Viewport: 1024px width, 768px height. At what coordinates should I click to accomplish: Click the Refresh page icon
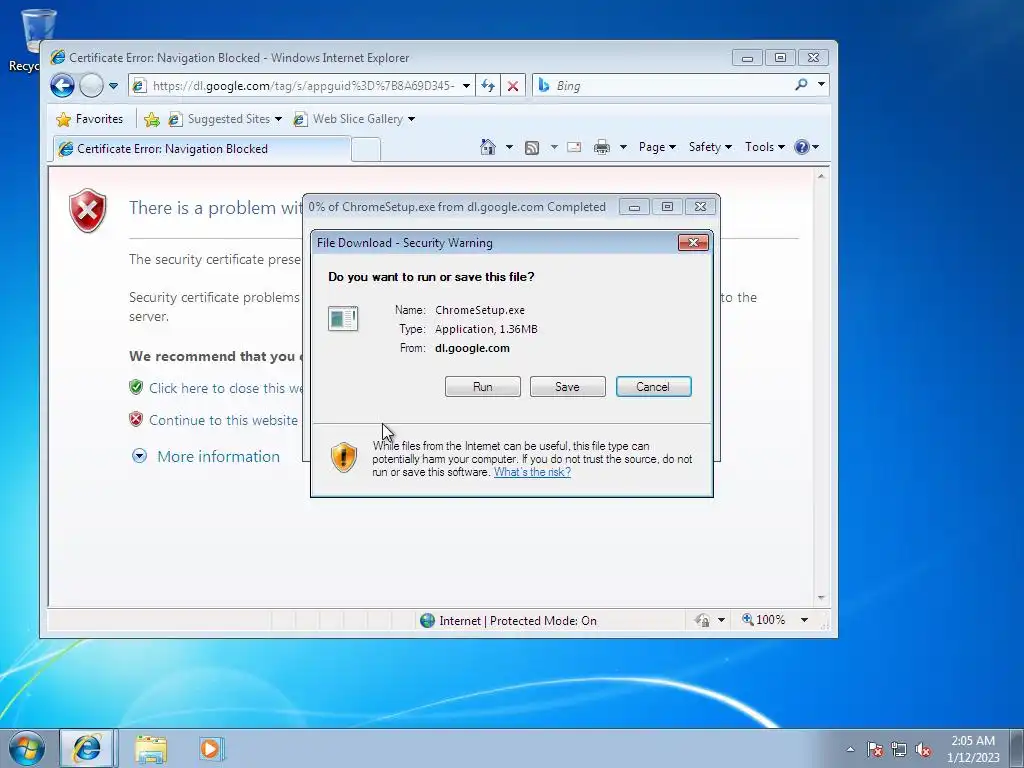(x=488, y=86)
